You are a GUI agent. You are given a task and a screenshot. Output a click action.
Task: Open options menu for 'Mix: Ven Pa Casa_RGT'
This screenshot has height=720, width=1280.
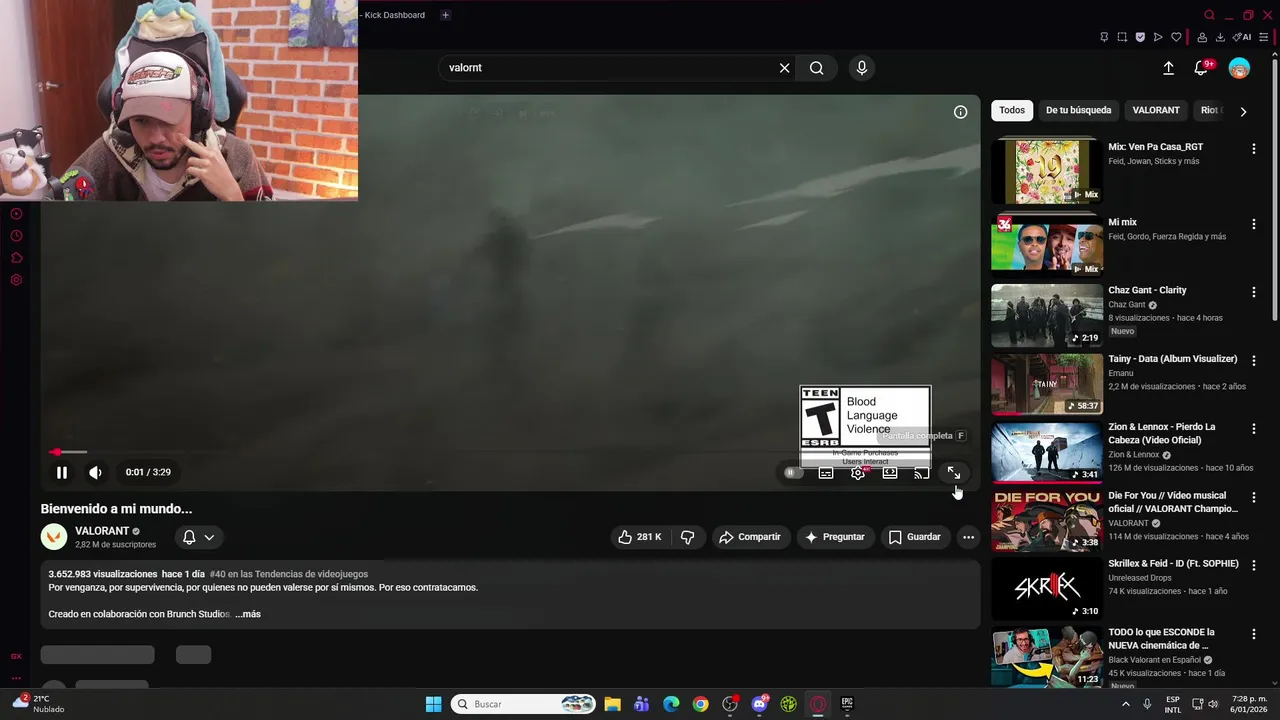[x=1253, y=148]
